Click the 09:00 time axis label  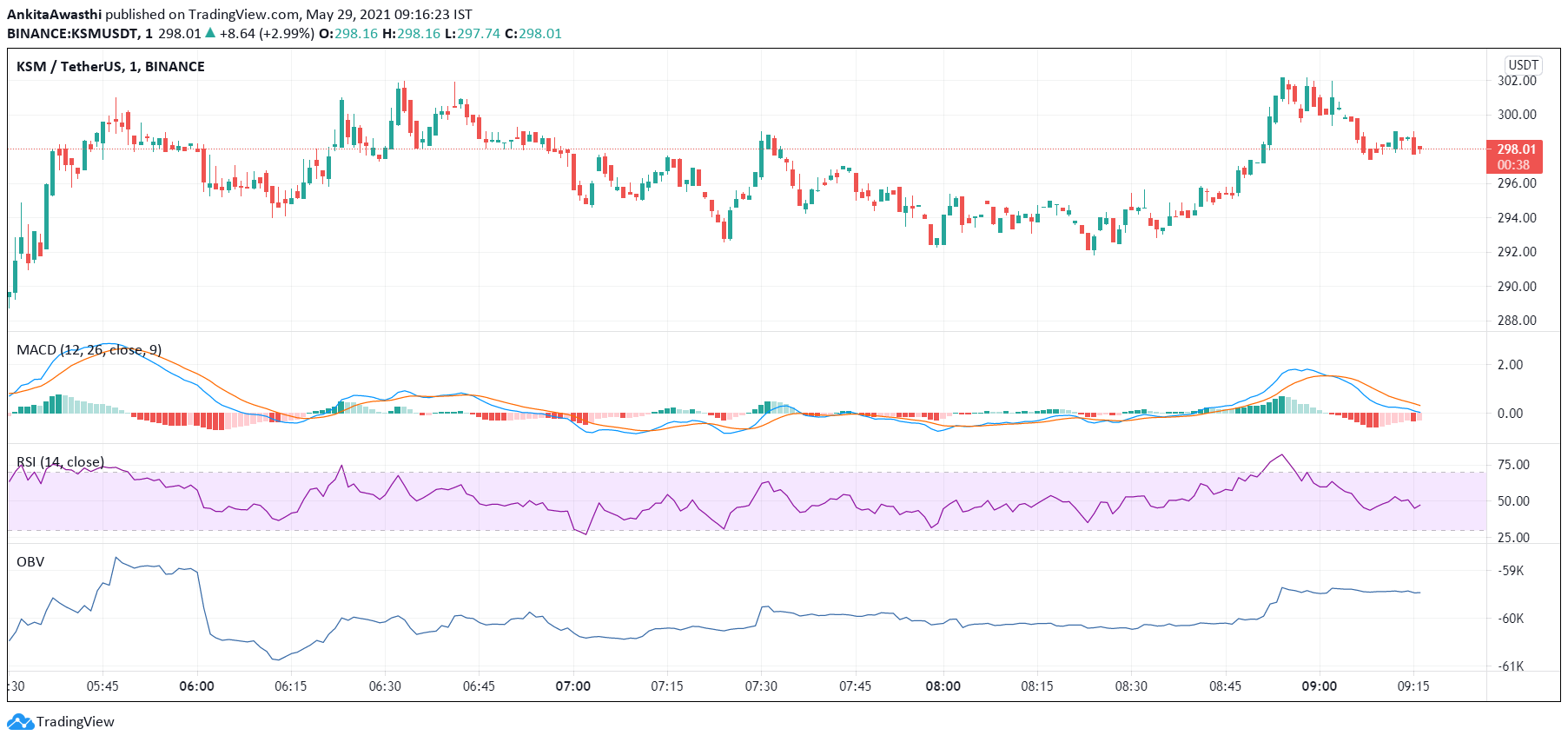(x=1320, y=686)
